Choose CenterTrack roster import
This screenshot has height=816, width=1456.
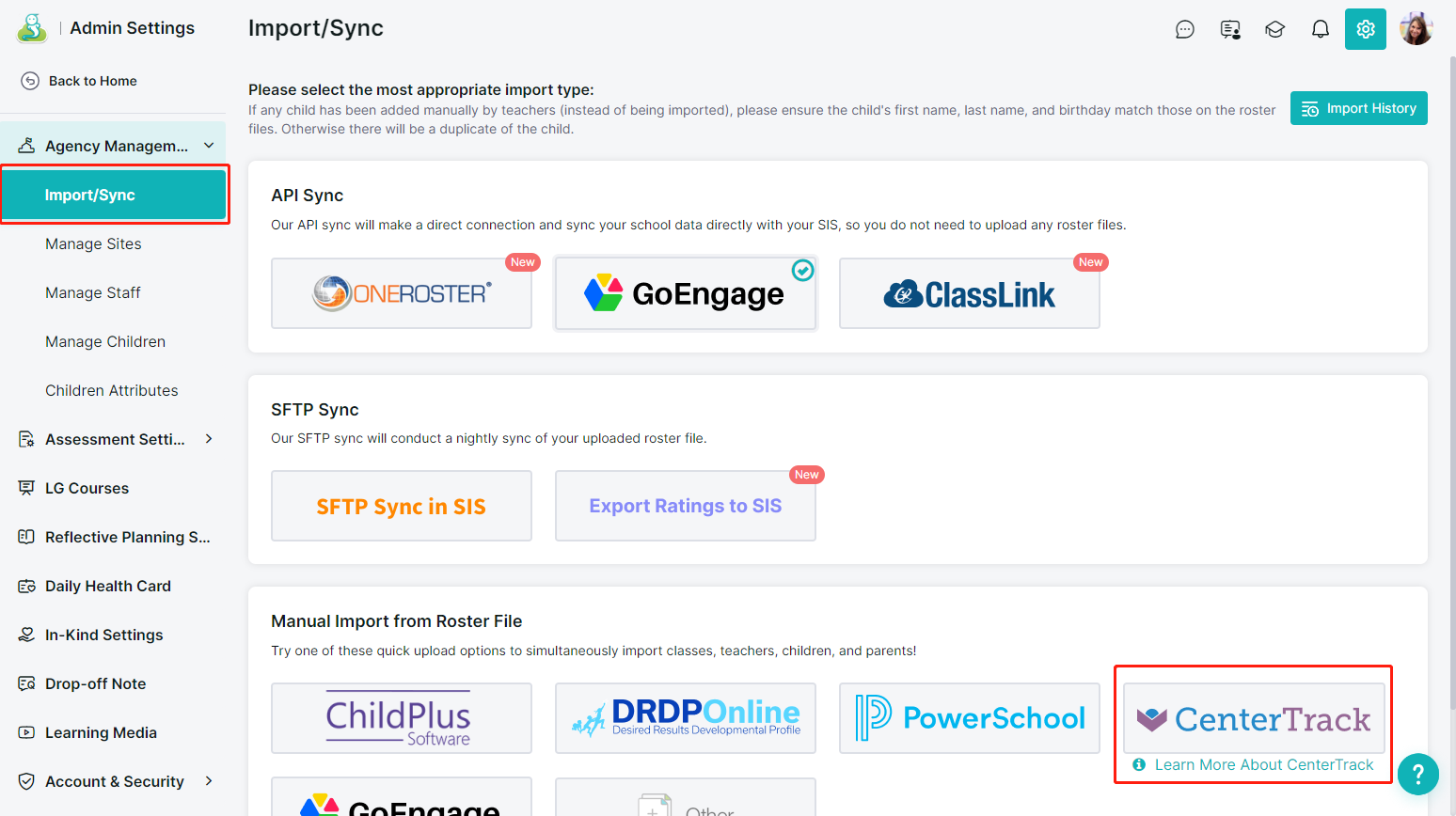pyautogui.click(x=1254, y=718)
